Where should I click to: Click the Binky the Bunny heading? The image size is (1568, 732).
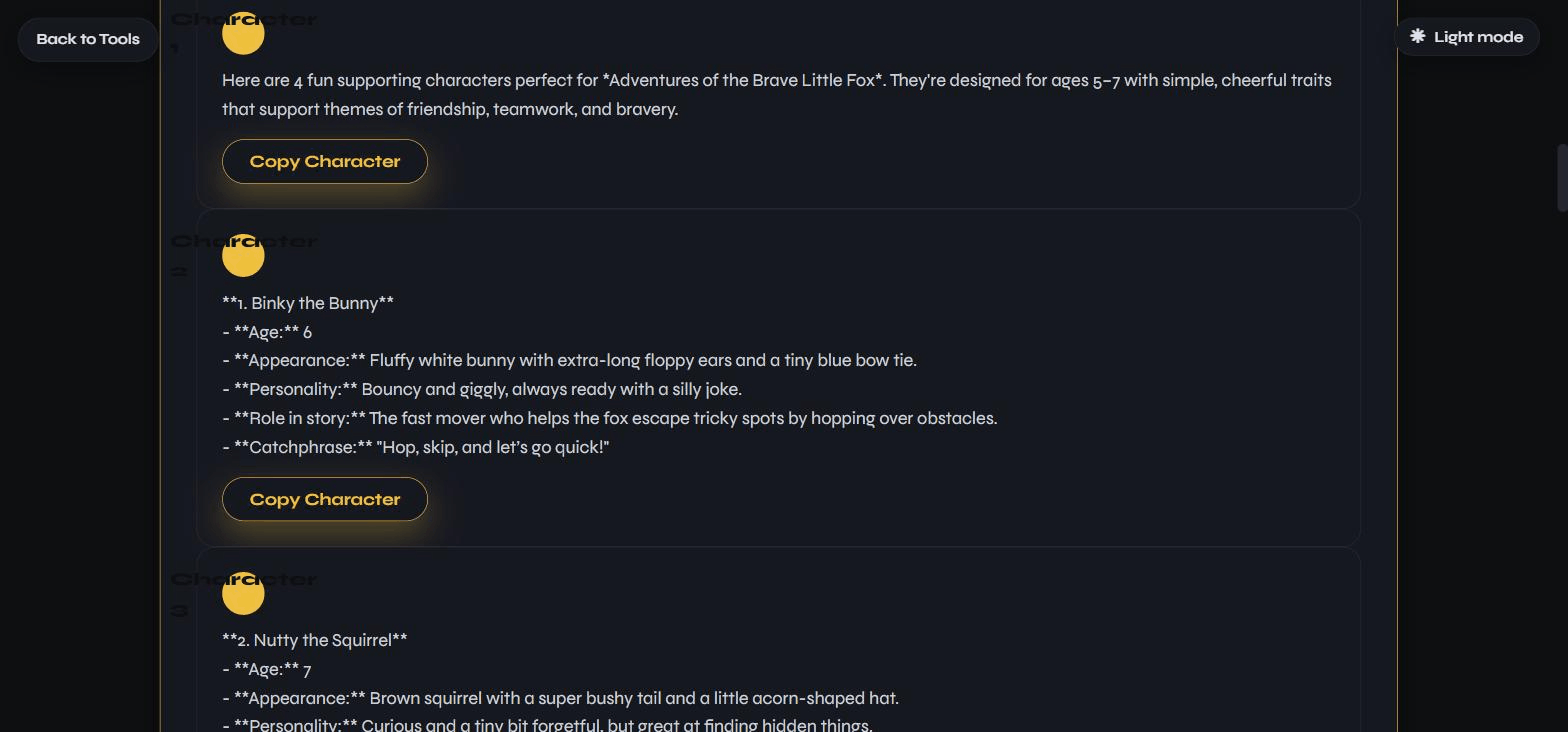308,303
